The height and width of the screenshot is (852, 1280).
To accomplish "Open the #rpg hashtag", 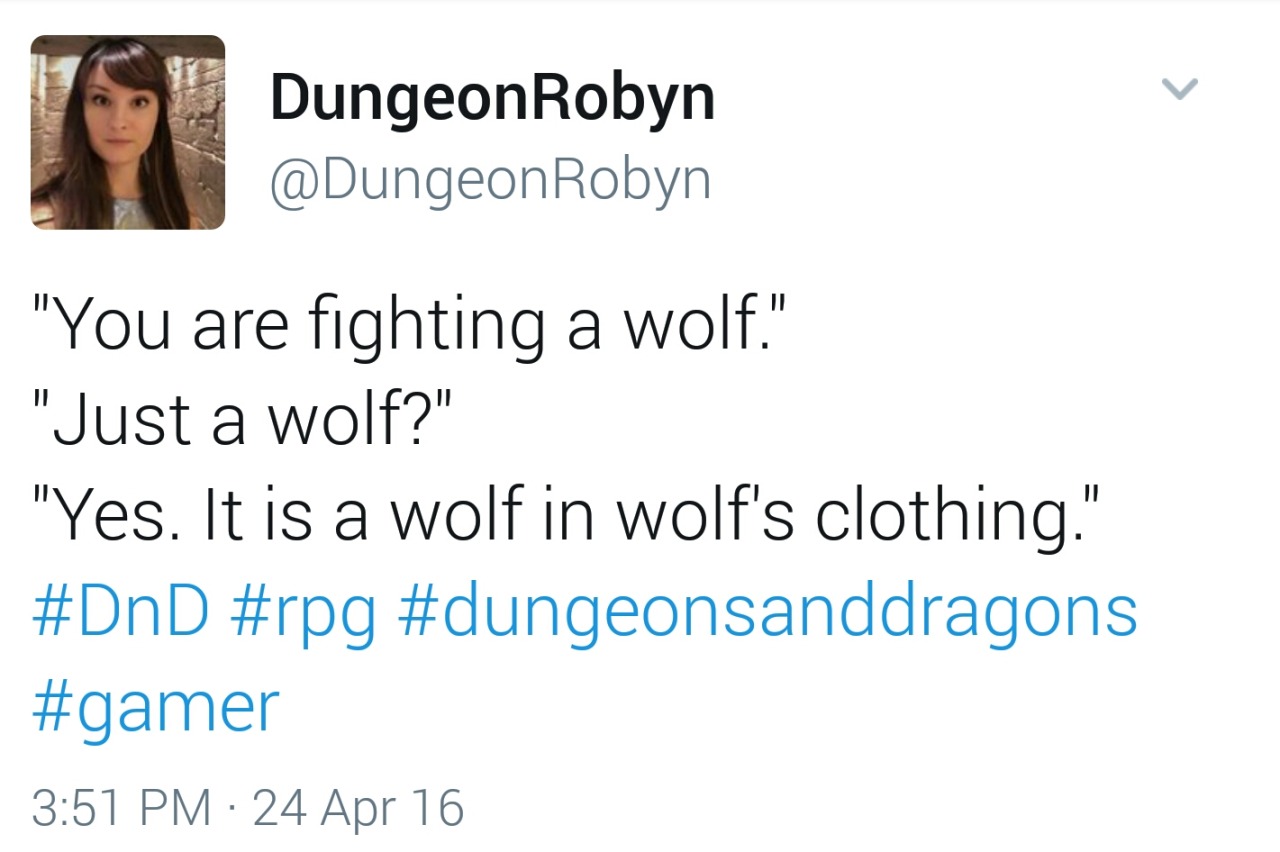I will point(304,614).
